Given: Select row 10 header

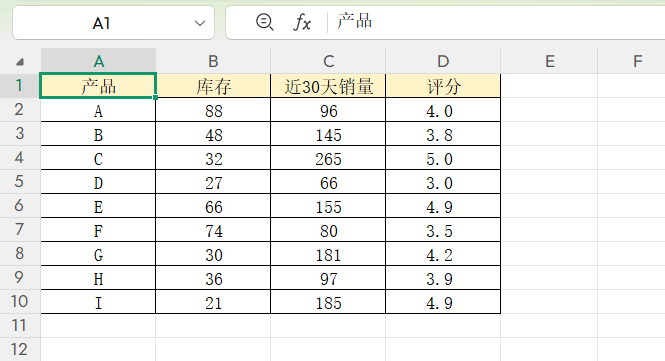Looking at the screenshot, I should point(20,302).
